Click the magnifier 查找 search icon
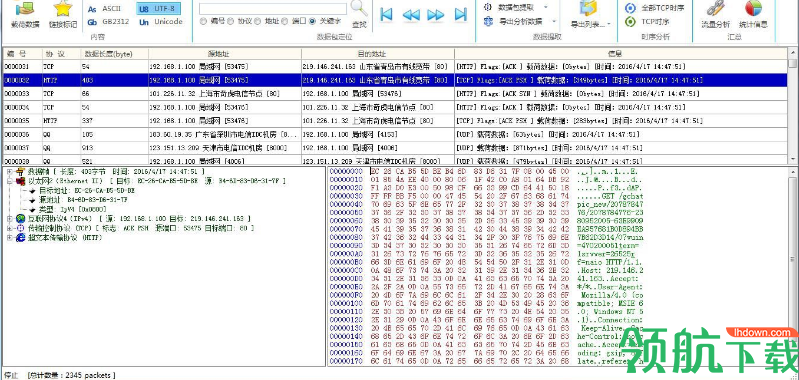Screen dimensions: 799x380 [359, 9]
